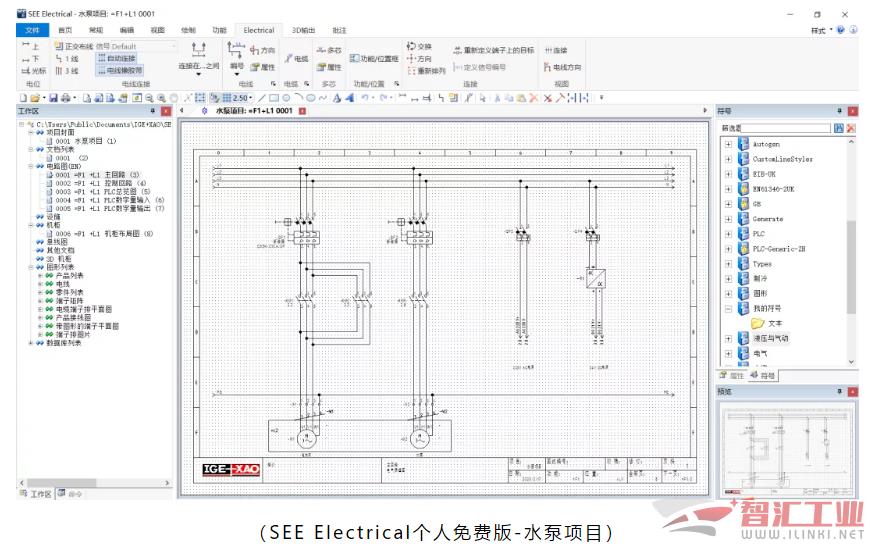The height and width of the screenshot is (549, 874).
Task: Select the 上 potential option
Action: pos(30,46)
